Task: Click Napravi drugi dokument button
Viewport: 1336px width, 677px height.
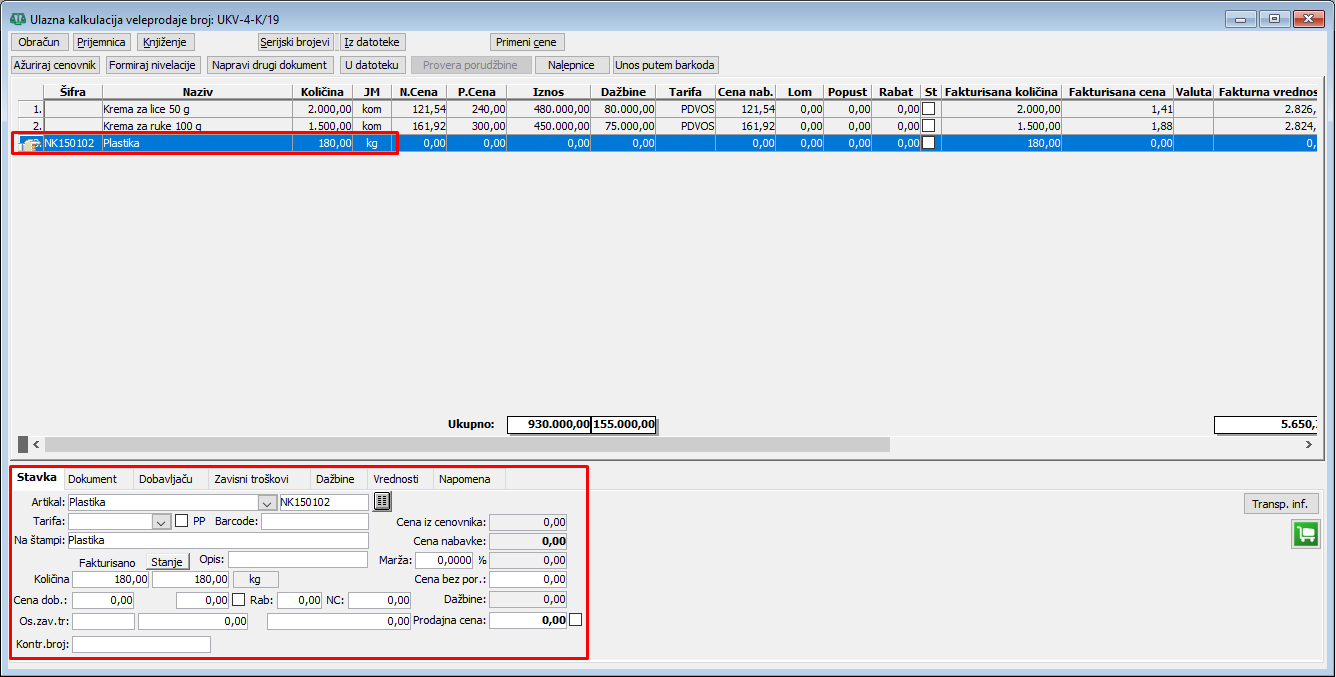Action: tap(270, 65)
